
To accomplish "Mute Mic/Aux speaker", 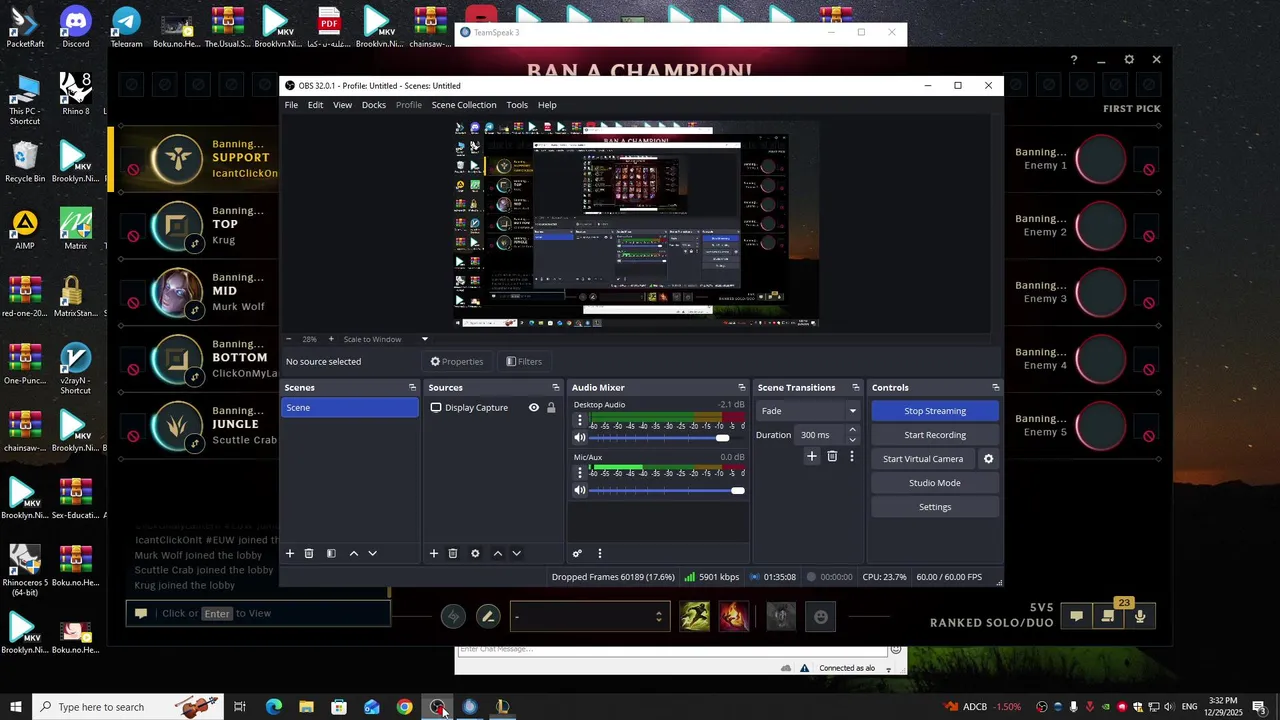I will 580,490.
